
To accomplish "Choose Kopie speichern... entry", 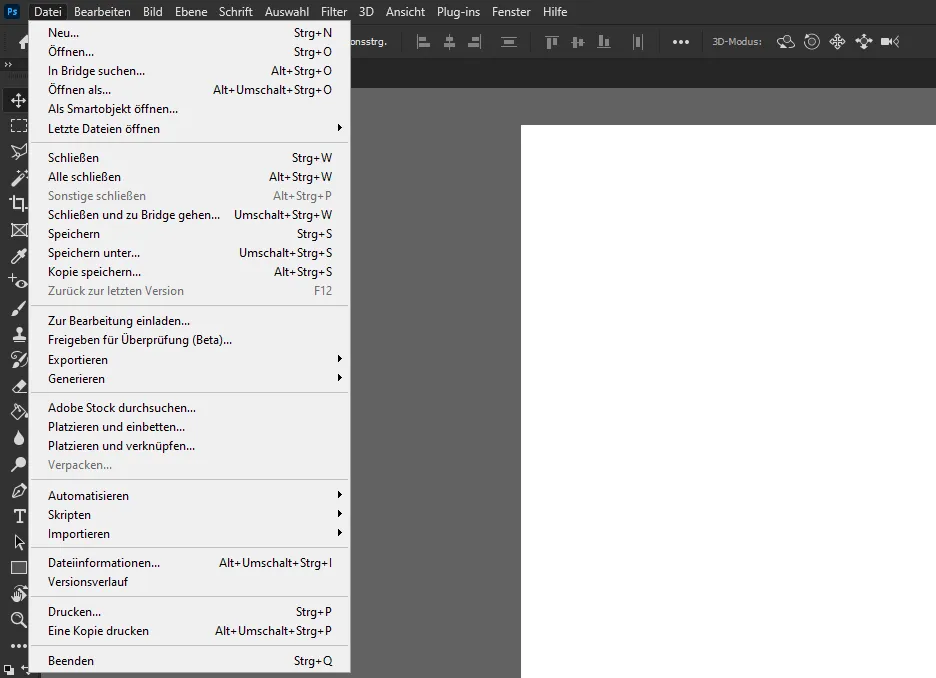I will click(189, 272).
